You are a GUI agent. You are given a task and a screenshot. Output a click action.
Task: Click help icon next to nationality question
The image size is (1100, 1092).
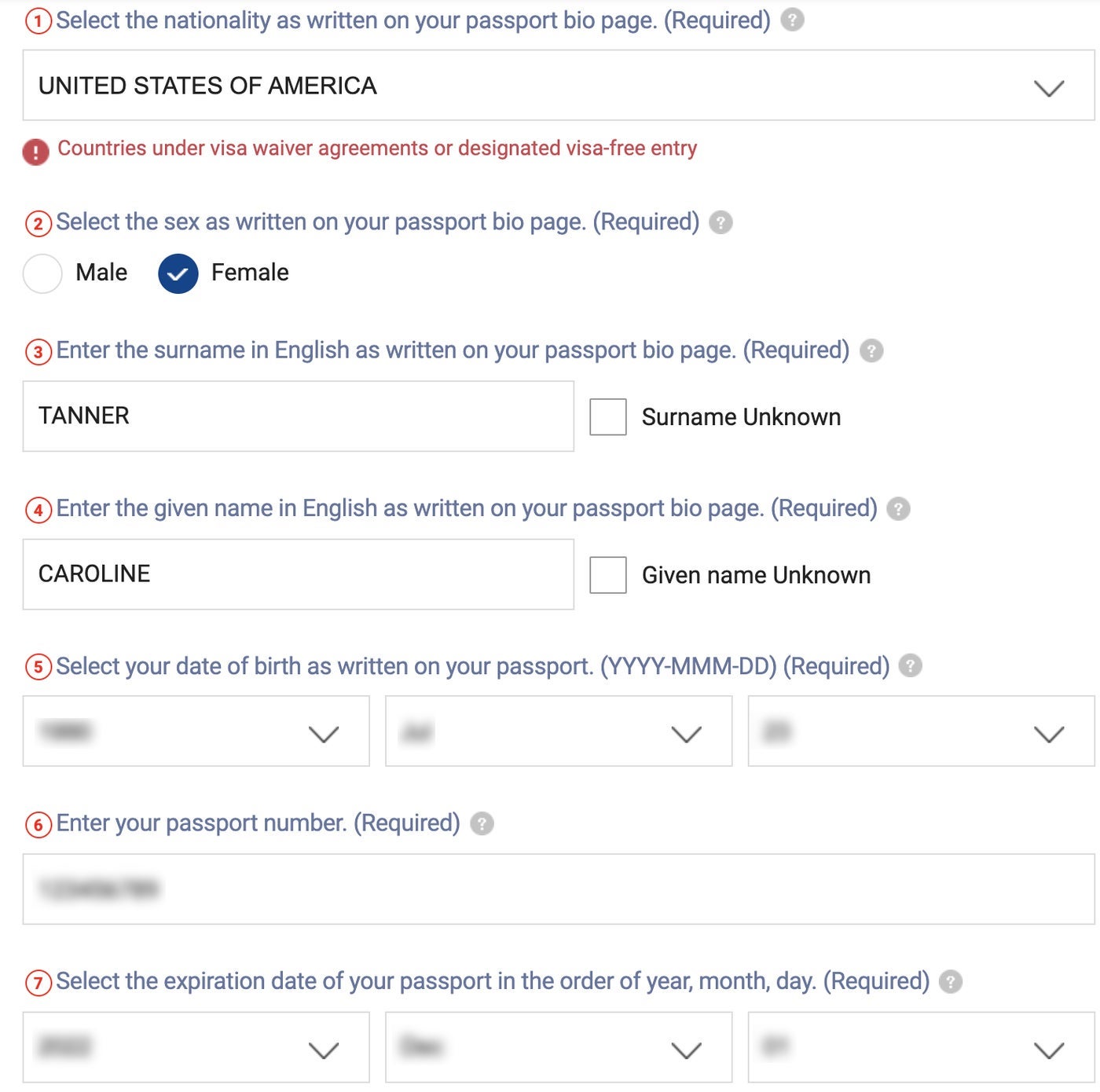792,20
